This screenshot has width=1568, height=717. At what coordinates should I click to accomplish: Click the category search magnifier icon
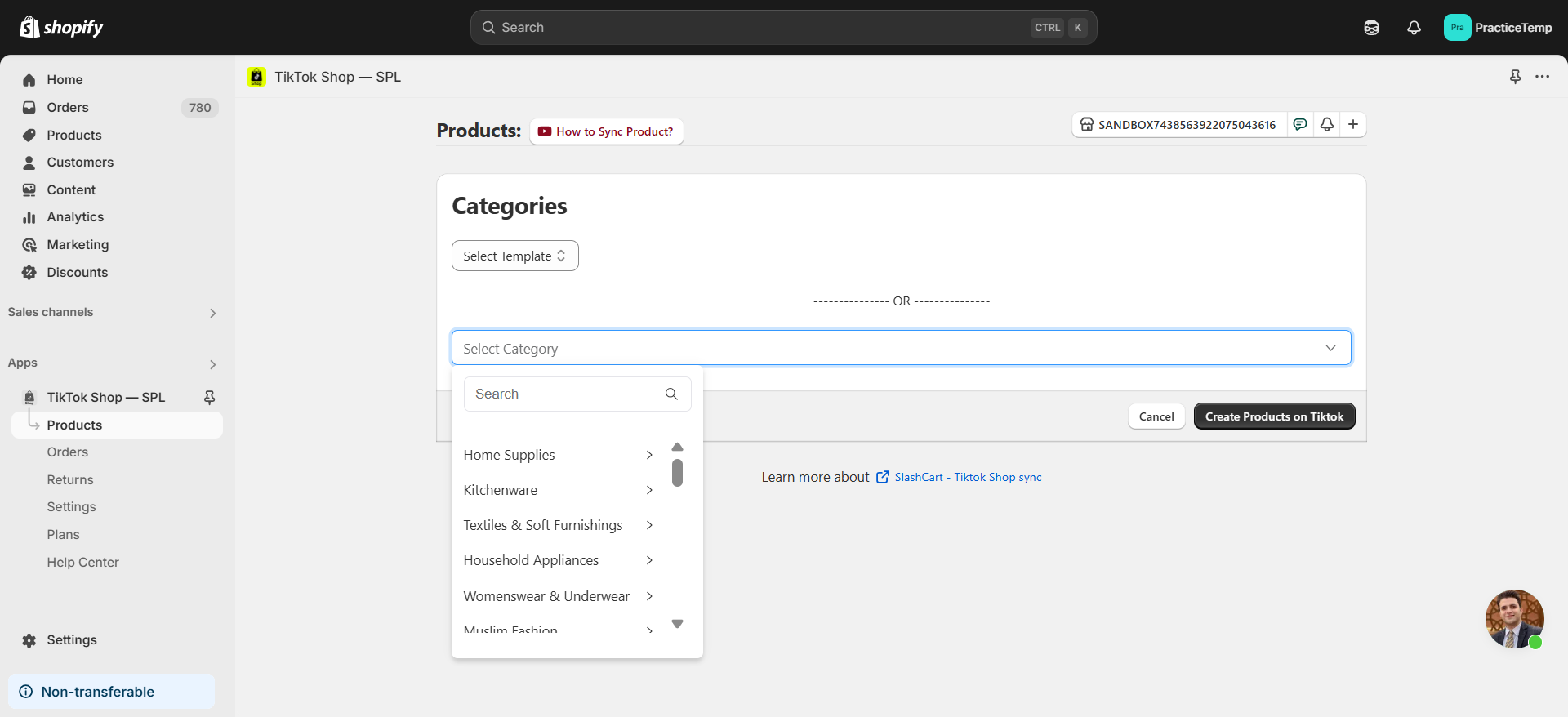click(x=671, y=394)
